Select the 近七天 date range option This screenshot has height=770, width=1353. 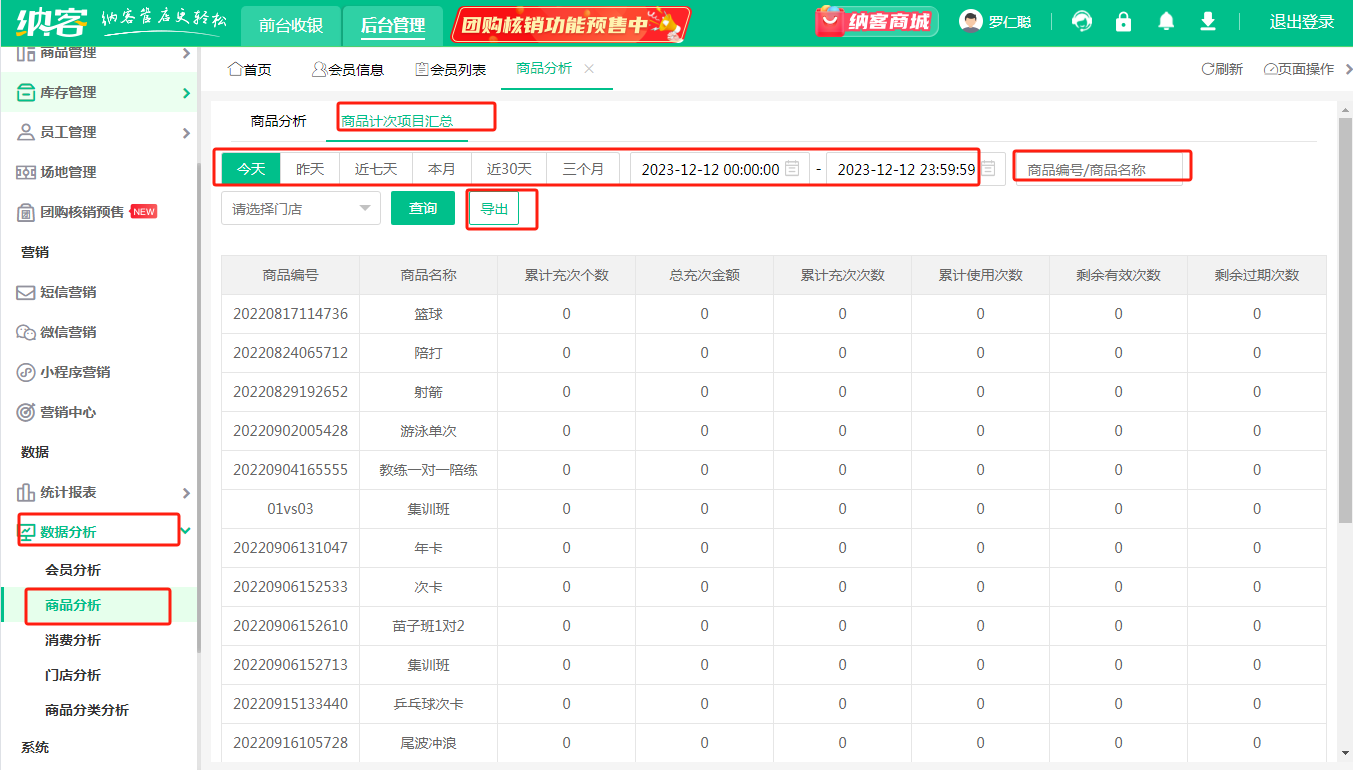(376, 169)
